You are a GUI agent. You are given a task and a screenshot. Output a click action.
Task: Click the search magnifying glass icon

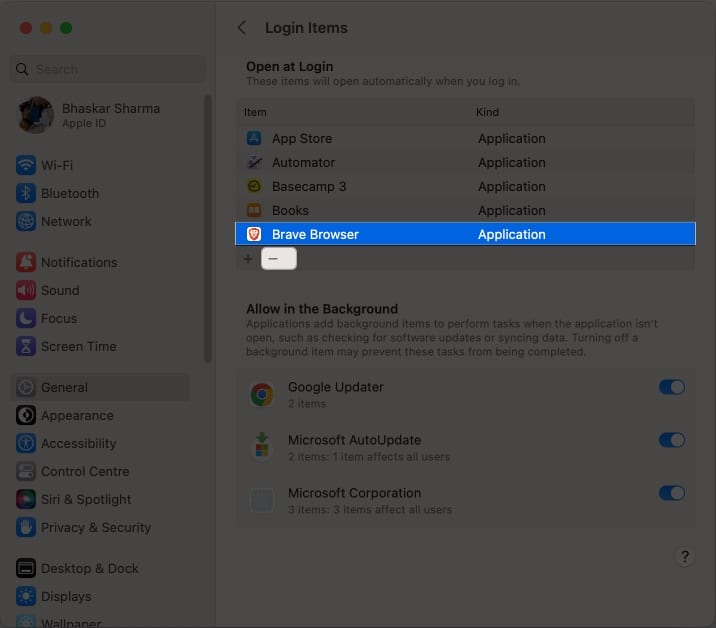pyautogui.click(x=22, y=69)
